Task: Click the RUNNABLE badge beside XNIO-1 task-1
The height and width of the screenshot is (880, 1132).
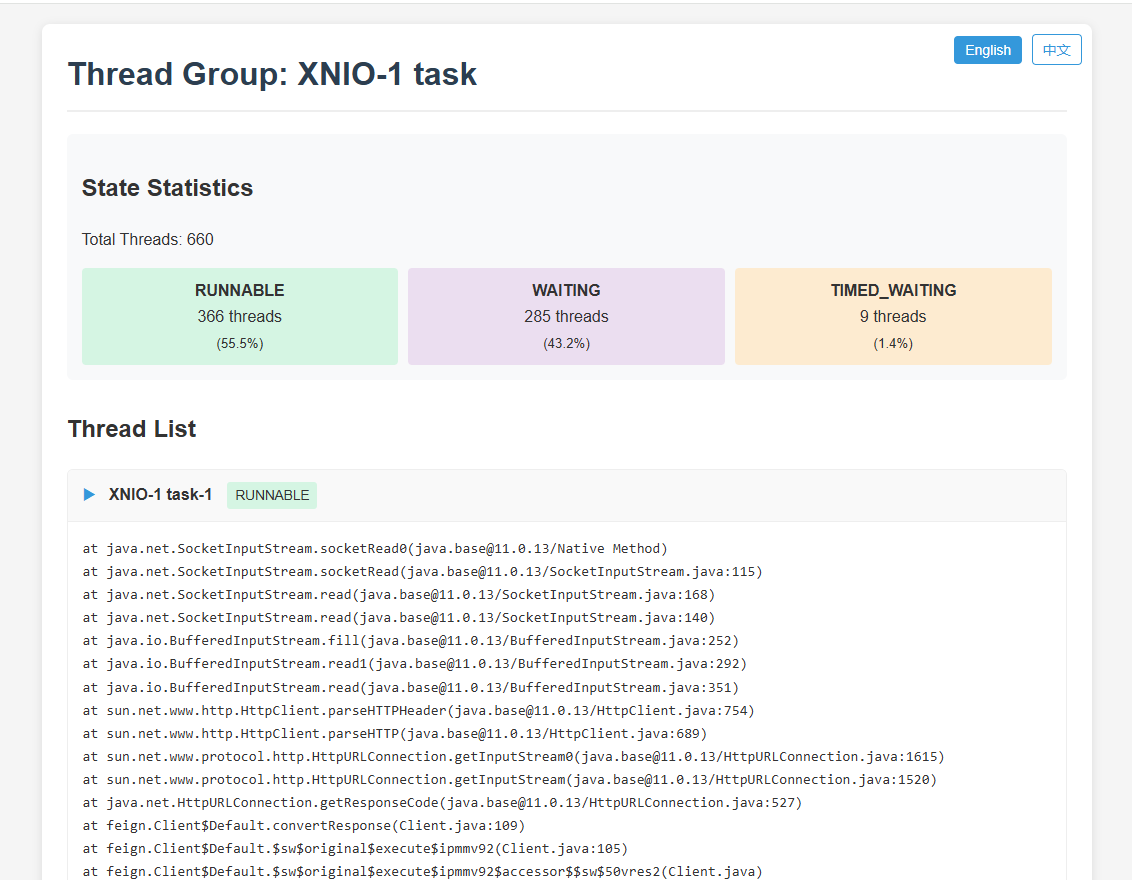Action: coord(272,495)
